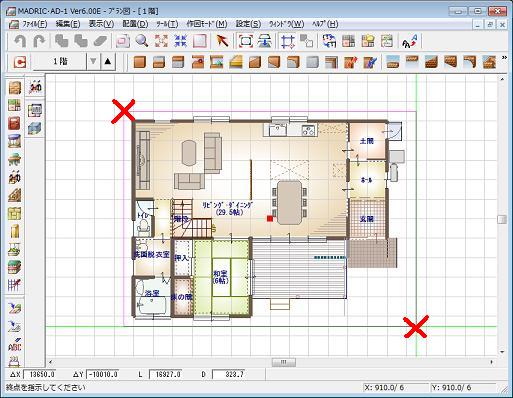Screen dimensions: 513x398
Task: Click the fit-all zoom arrows icon
Action: pyautogui.click(x=161, y=41)
